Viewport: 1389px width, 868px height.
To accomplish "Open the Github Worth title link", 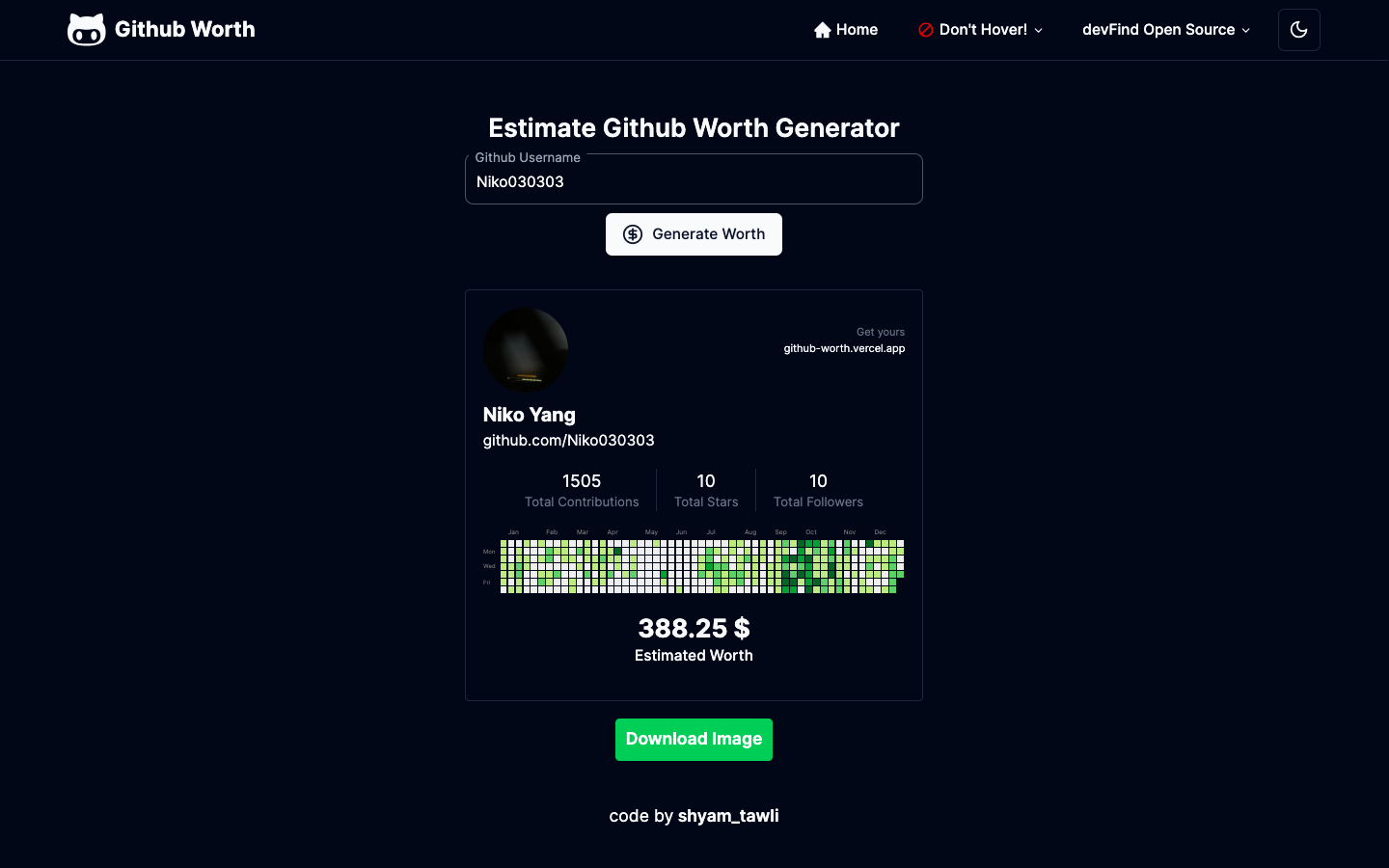I will coord(184,29).
